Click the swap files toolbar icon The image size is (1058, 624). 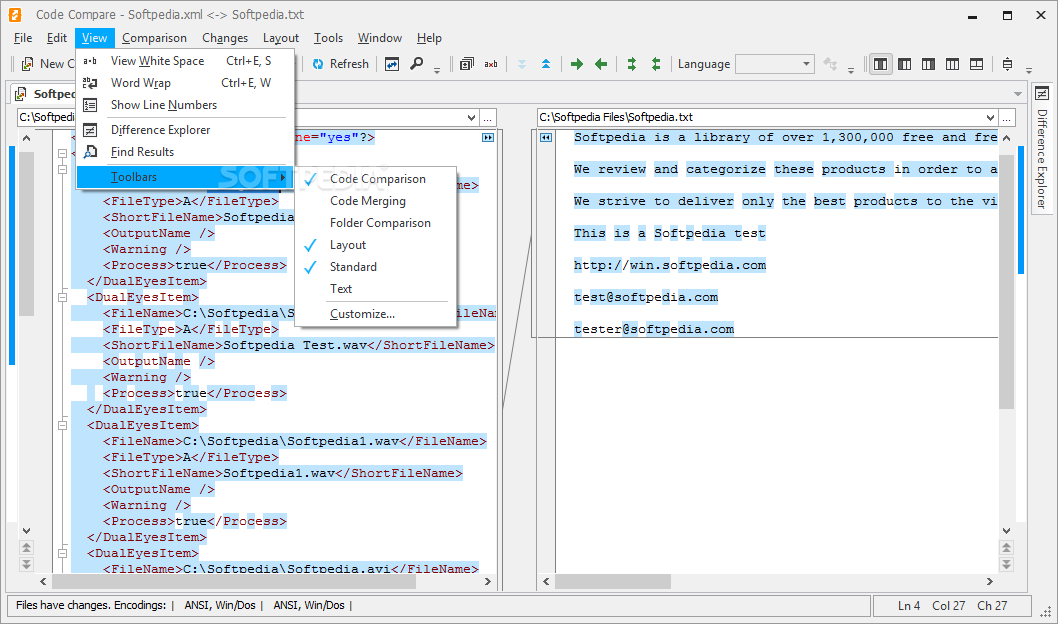pos(392,64)
